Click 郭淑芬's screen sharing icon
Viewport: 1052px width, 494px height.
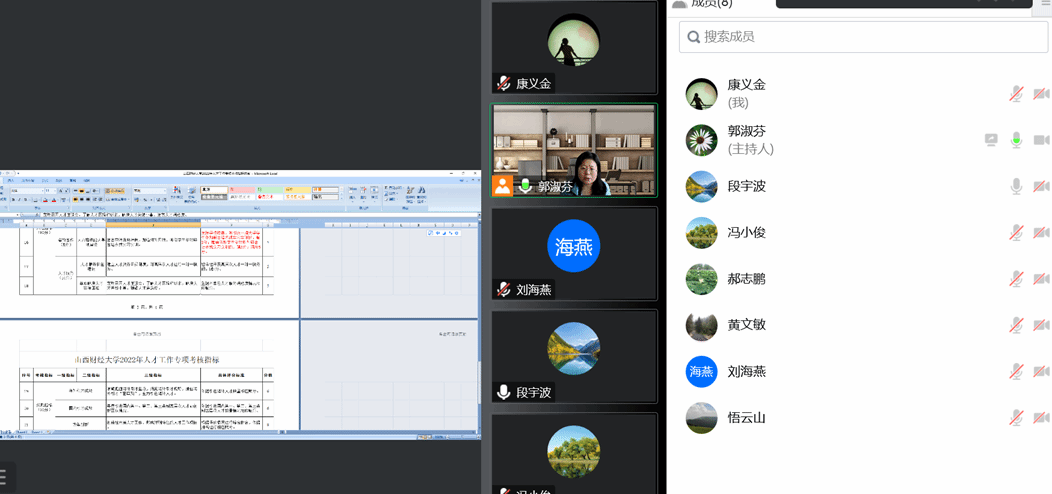coord(991,140)
